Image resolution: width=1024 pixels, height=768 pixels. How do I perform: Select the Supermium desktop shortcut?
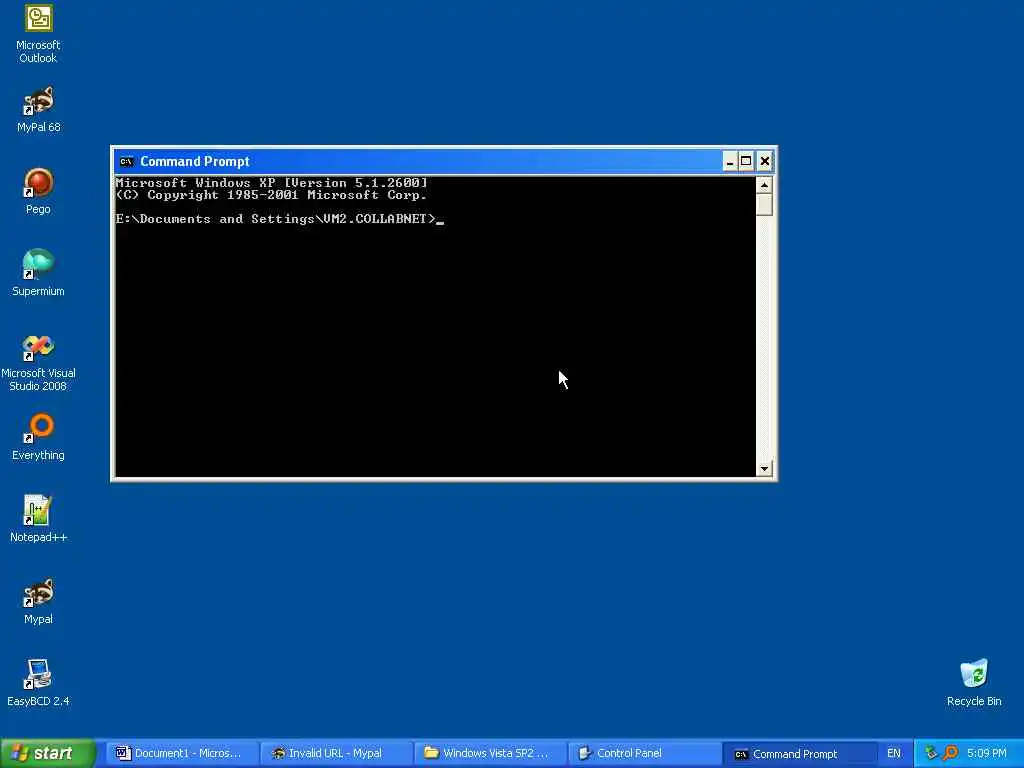pos(38,273)
